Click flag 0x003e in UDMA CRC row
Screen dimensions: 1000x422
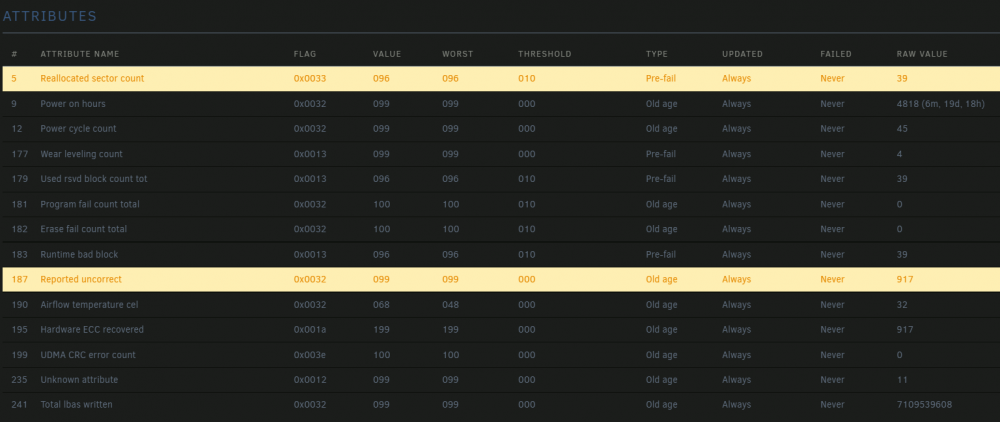point(310,354)
